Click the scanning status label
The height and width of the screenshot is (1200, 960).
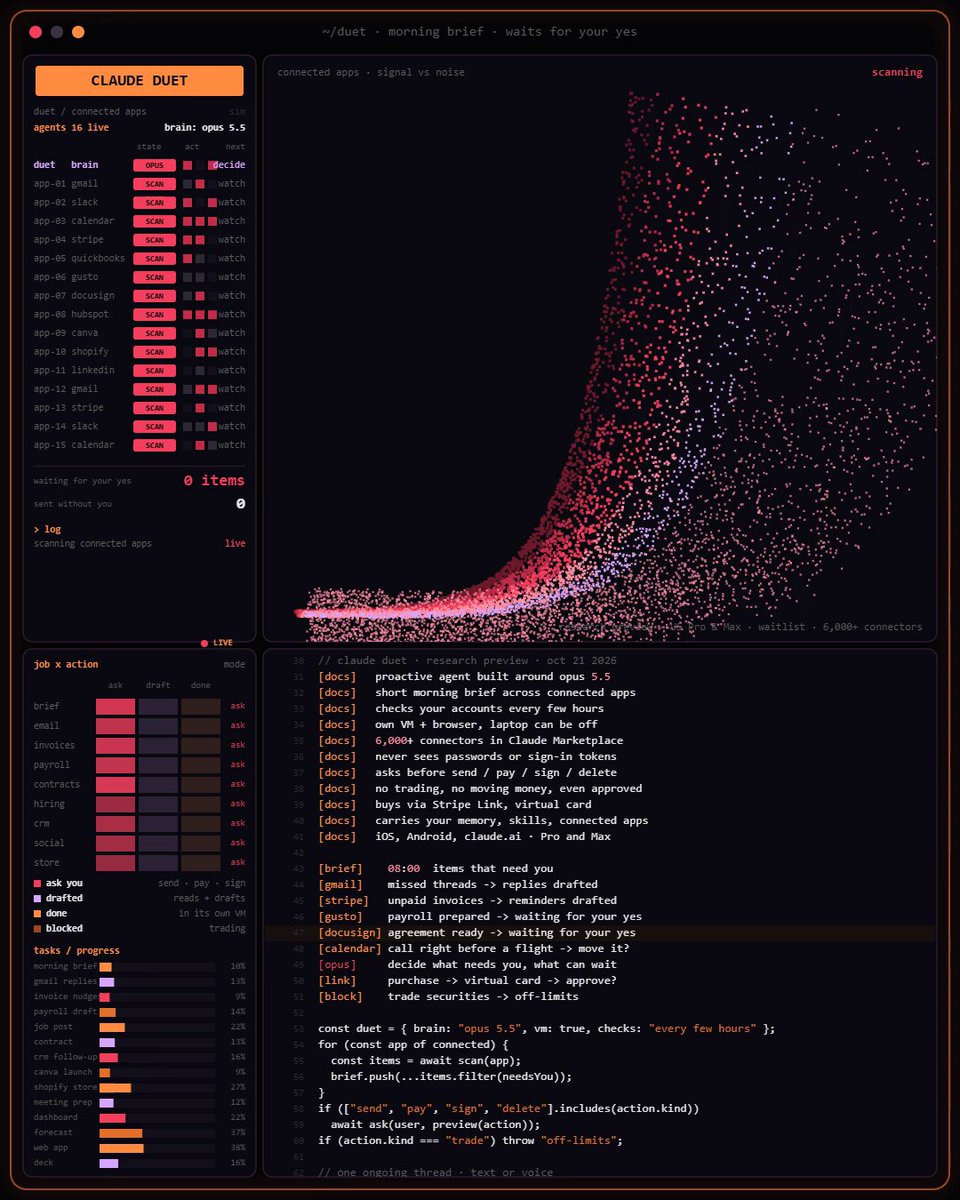(897, 72)
